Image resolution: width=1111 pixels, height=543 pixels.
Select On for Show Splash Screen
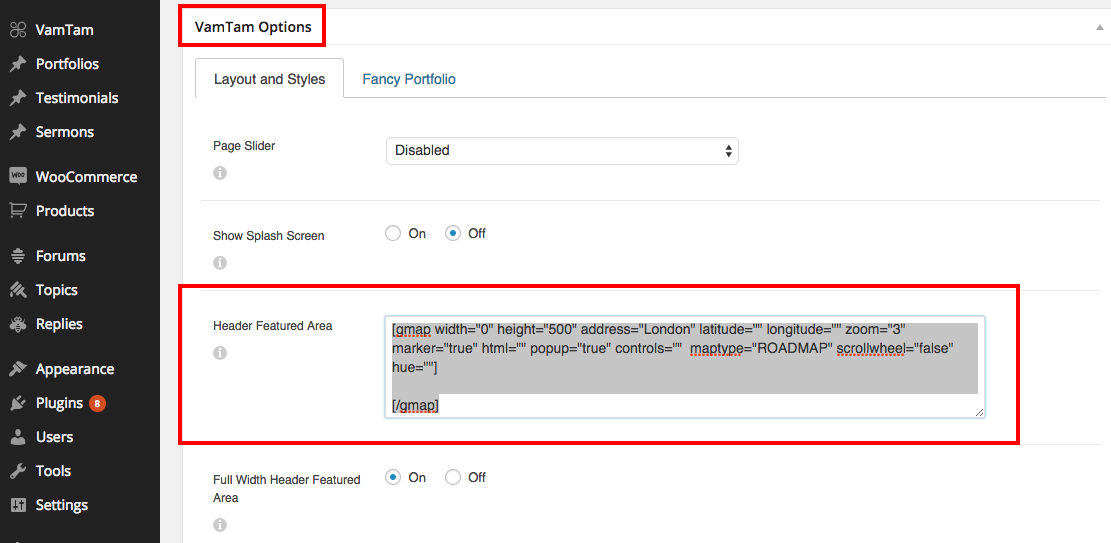[x=393, y=233]
